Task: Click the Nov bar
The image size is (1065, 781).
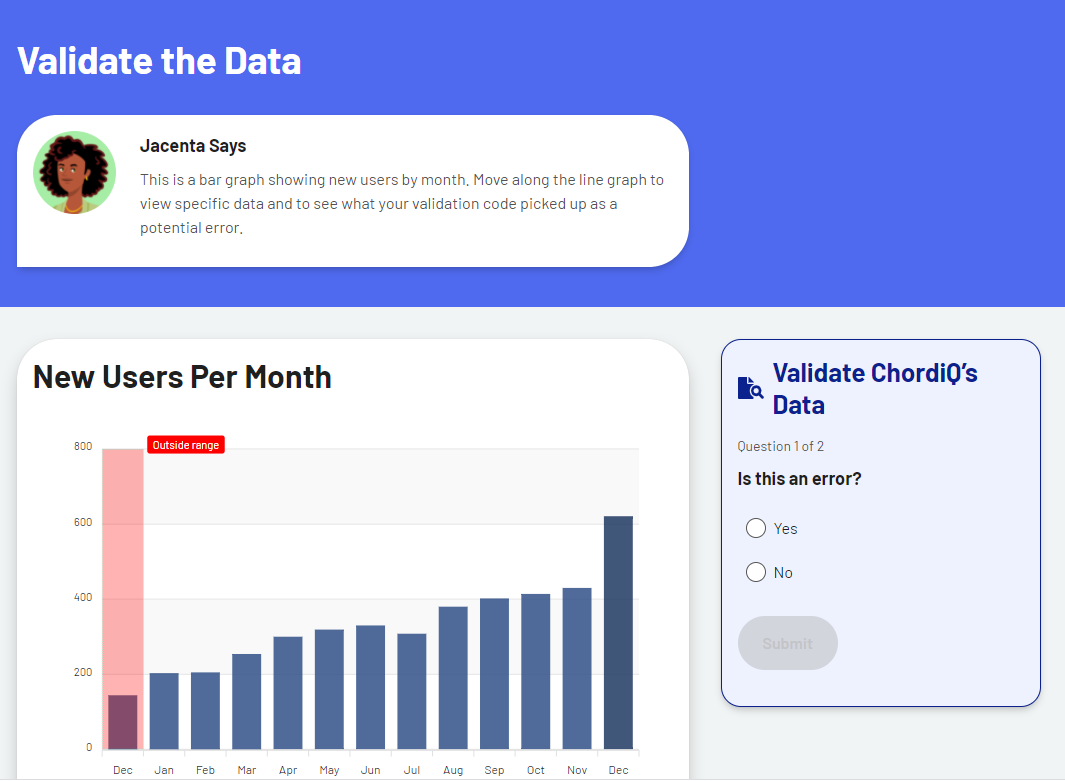Action: click(577, 668)
